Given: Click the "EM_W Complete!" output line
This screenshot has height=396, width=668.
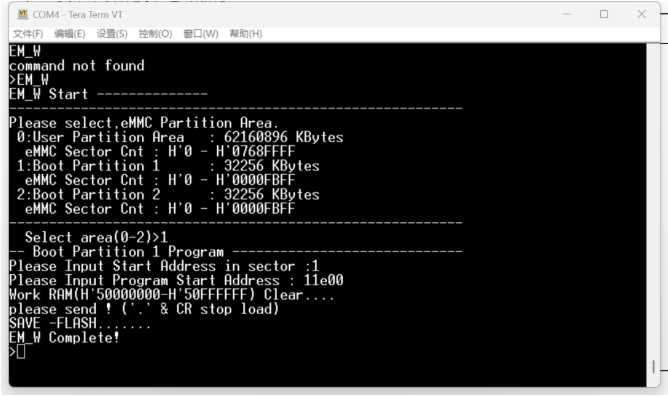Looking at the screenshot, I should click(64, 338).
